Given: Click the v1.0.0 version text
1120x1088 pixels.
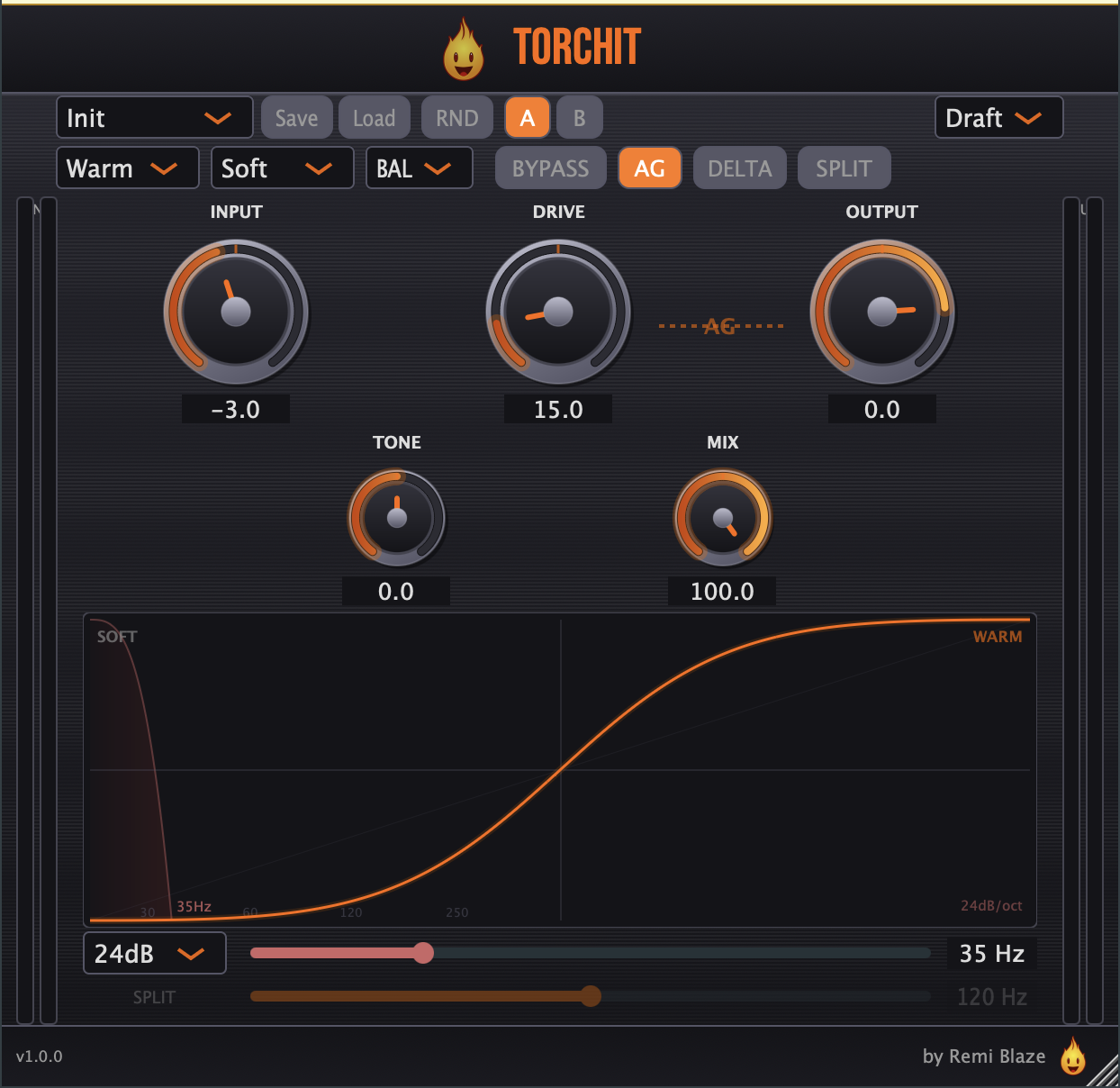Looking at the screenshot, I should (x=40, y=1056).
